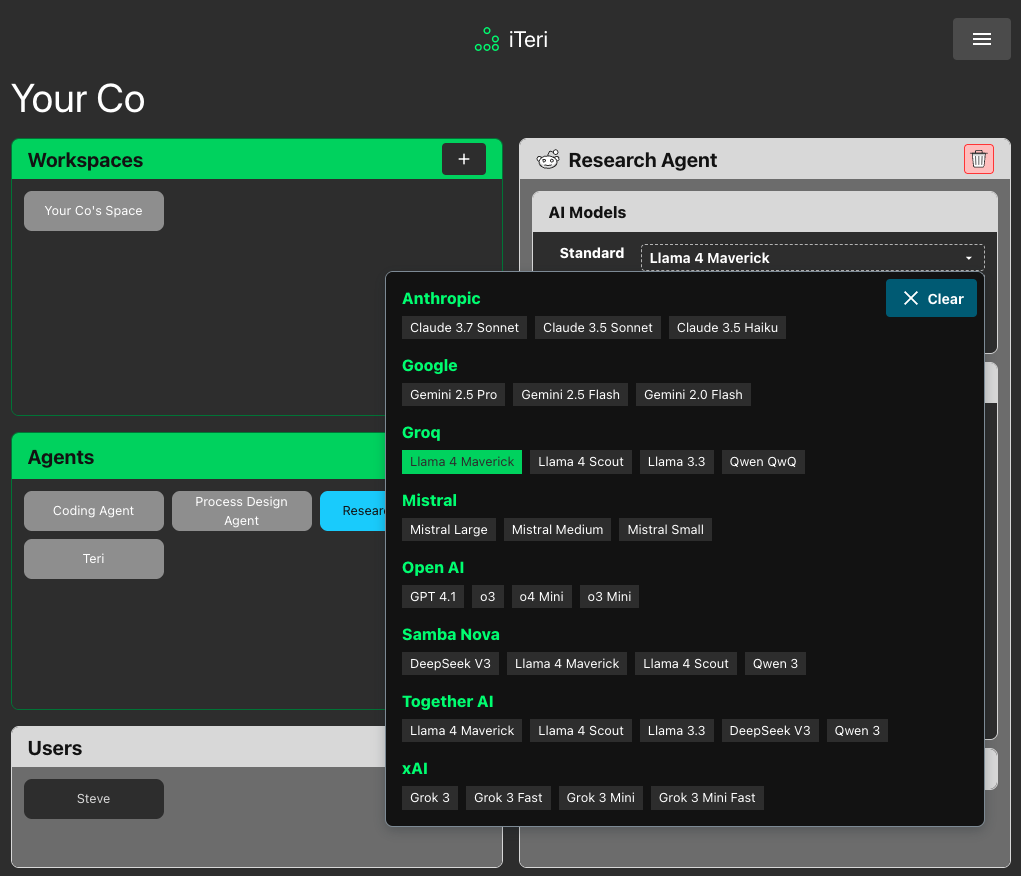Select the Coding Agent

coord(93,510)
